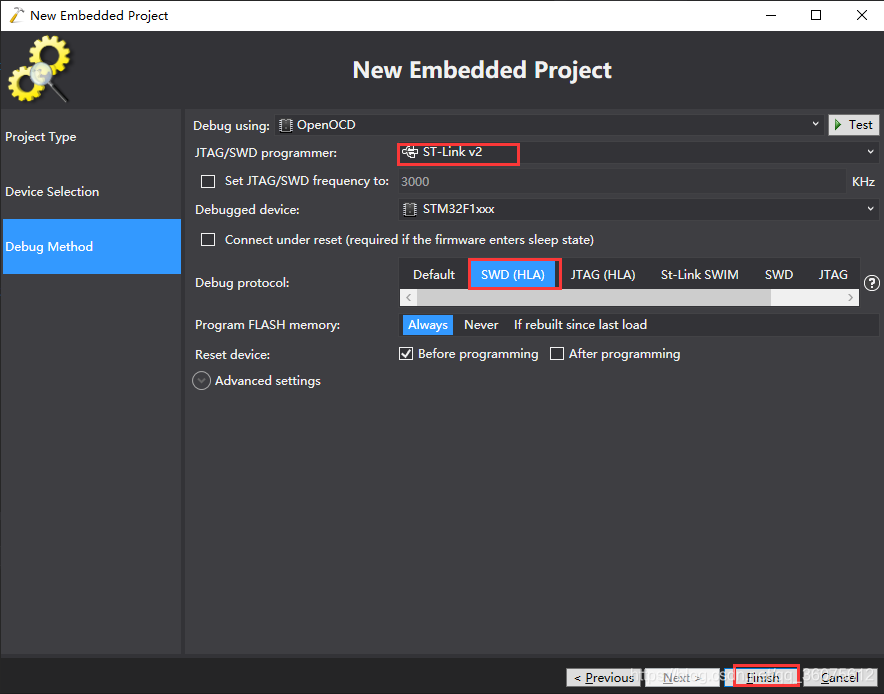This screenshot has width=884, height=694.
Task: Set Program FLASH memory to Never
Action: pos(481,325)
